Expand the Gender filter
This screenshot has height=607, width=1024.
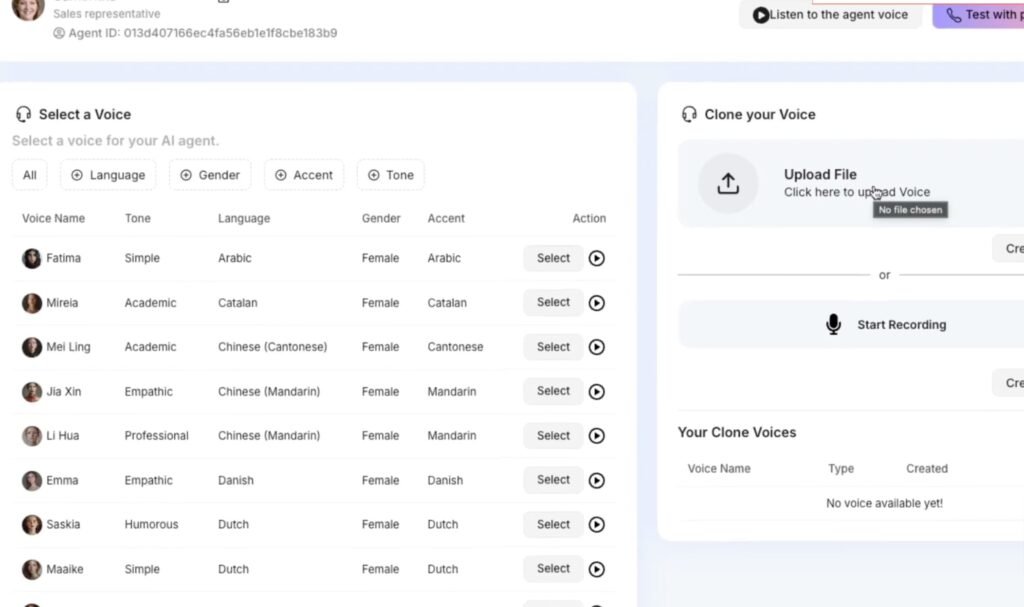pos(210,175)
